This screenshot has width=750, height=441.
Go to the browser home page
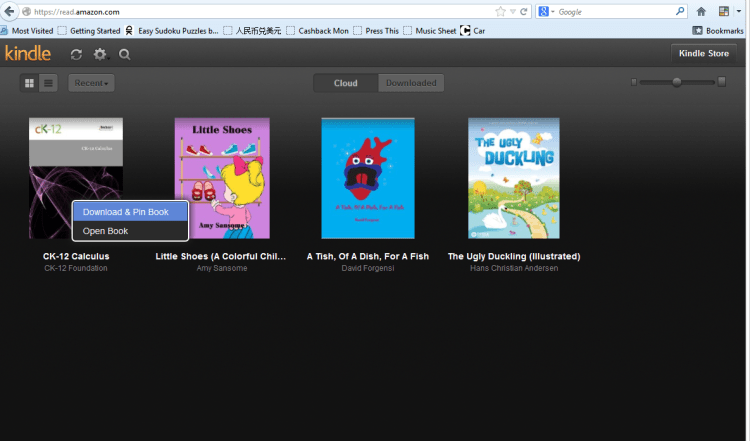click(x=701, y=11)
